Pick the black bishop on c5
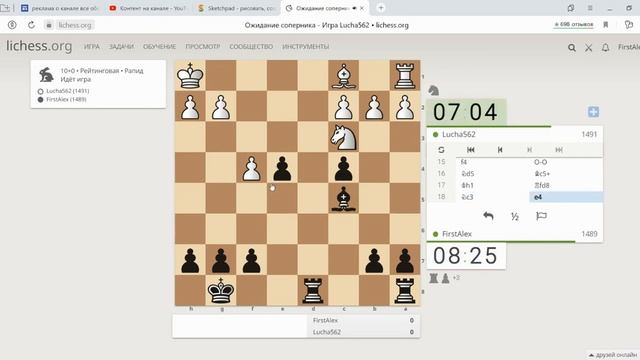This screenshot has width=640, height=360. (x=343, y=198)
